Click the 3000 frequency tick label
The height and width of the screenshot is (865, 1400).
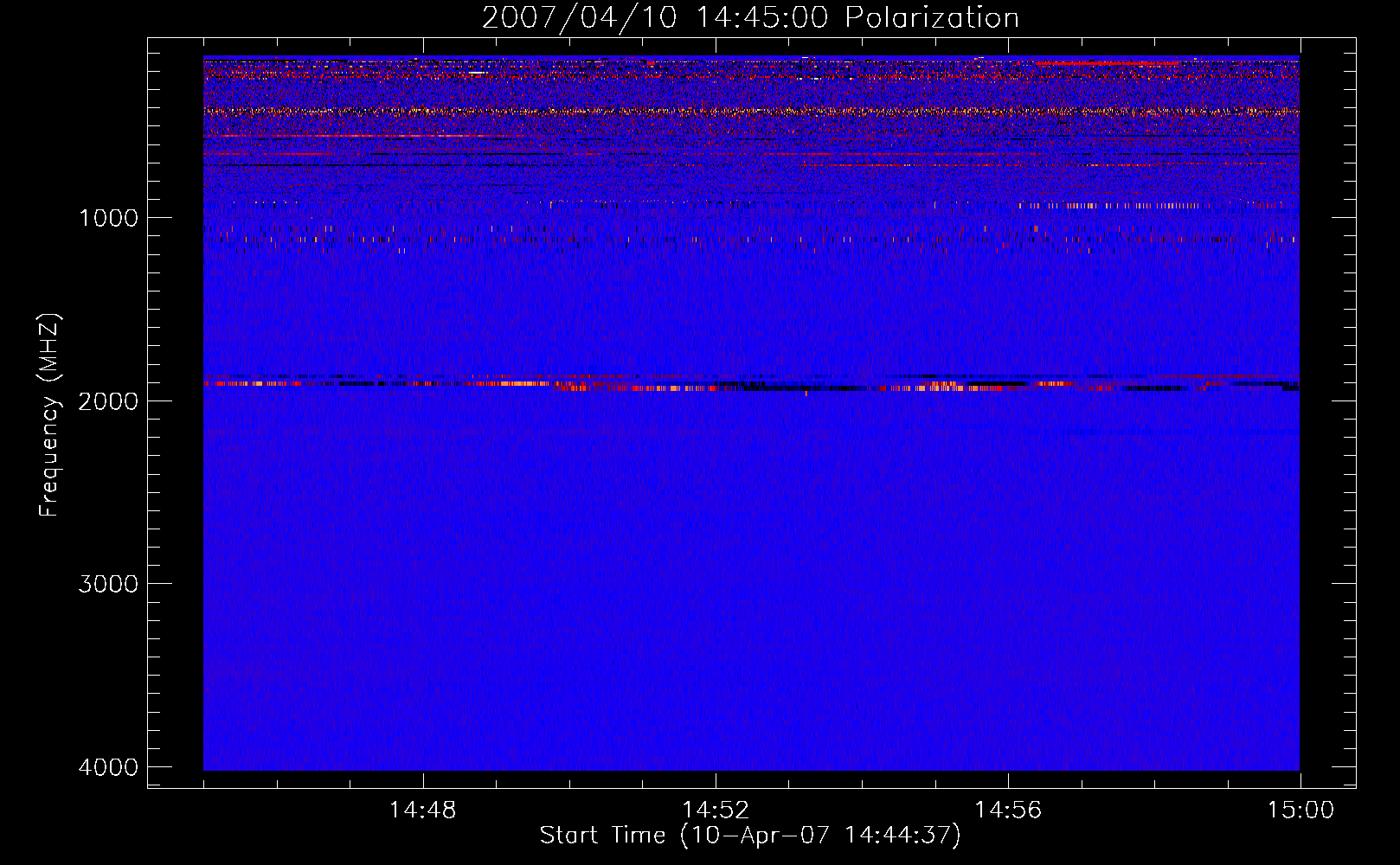click(x=109, y=584)
